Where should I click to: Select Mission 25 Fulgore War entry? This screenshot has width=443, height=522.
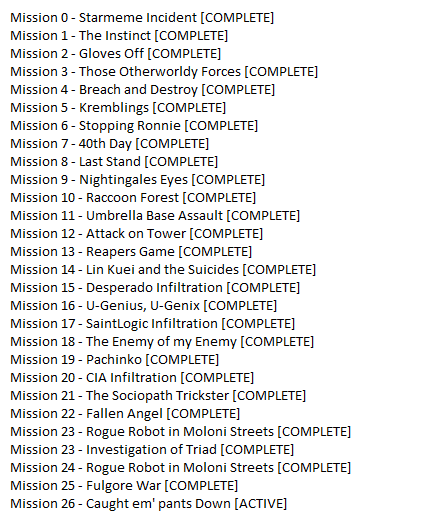click(x=124, y=486)
